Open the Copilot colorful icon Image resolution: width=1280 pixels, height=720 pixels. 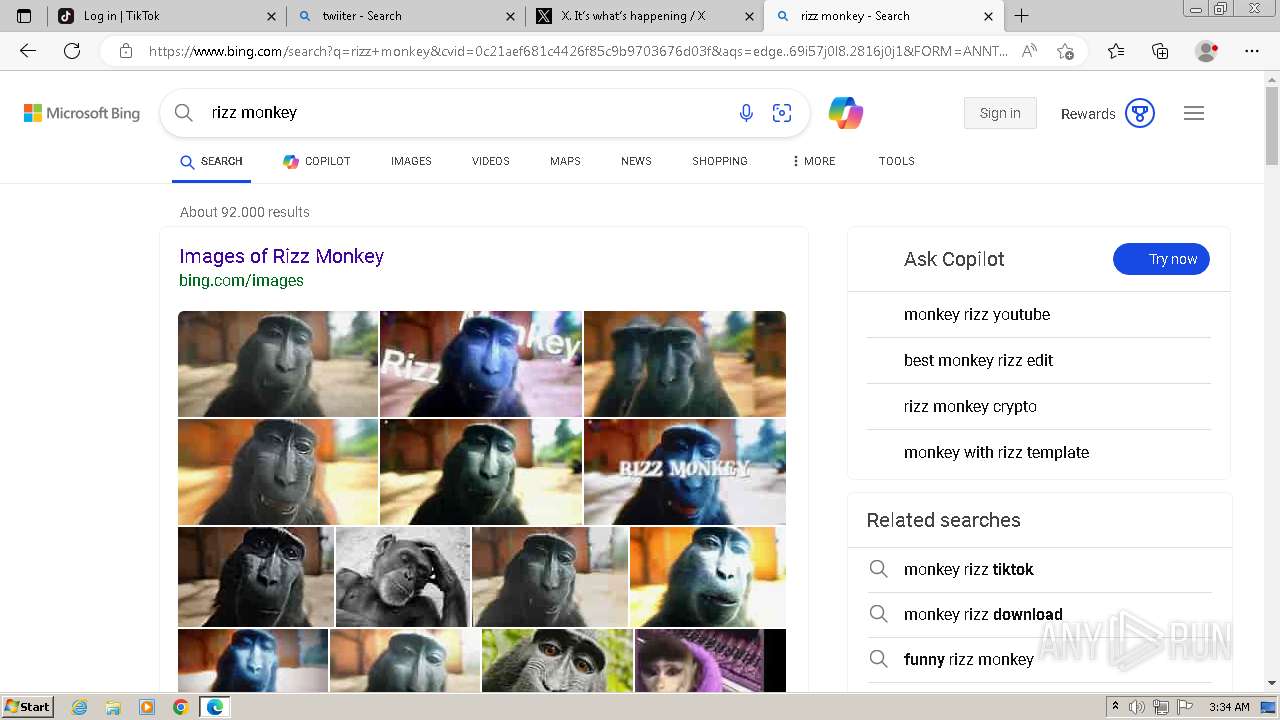(x=846, y=113)
